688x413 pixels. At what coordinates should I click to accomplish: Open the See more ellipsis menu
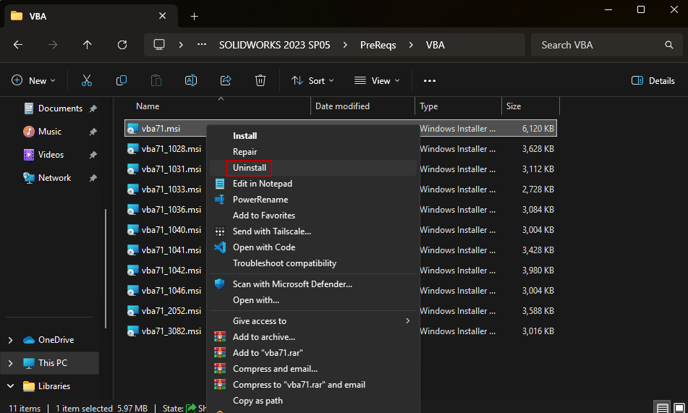coord(430,81)
